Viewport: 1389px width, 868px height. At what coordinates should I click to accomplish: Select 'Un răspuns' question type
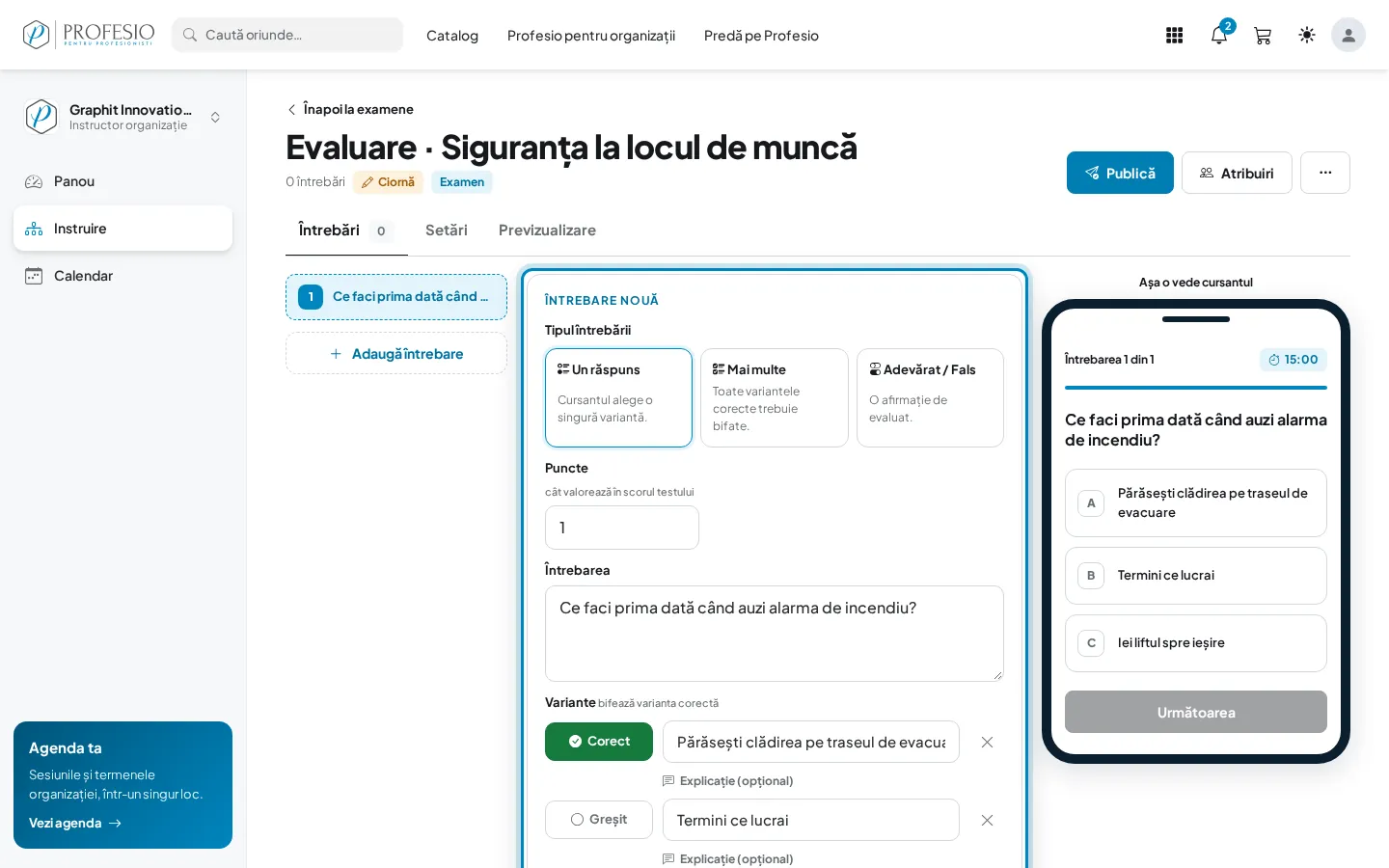[x=618, y=397]
